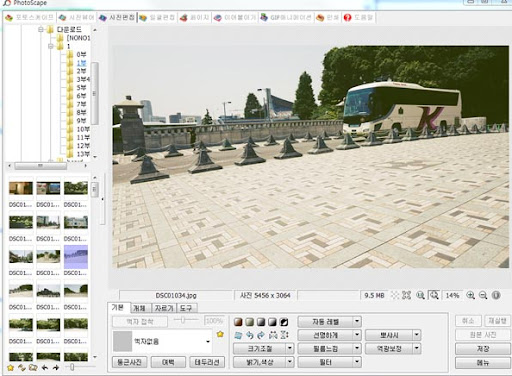Click the 여백 margin button
512x376 pixels.
[168, 362]
